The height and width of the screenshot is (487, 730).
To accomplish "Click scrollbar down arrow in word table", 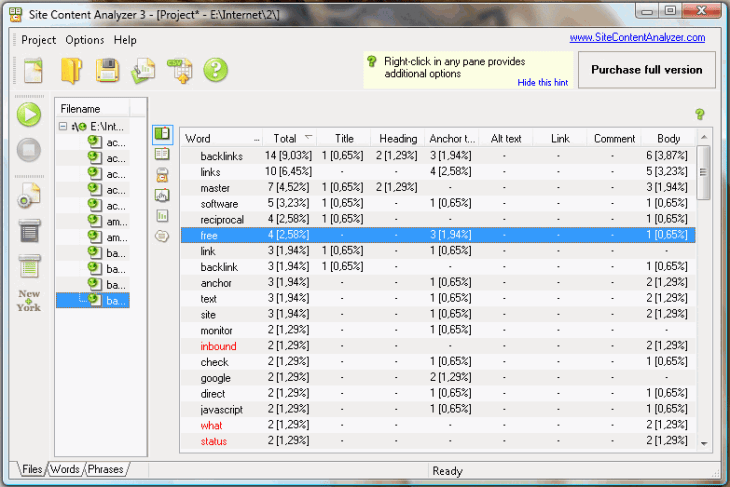I will click(x=704, y=444).
